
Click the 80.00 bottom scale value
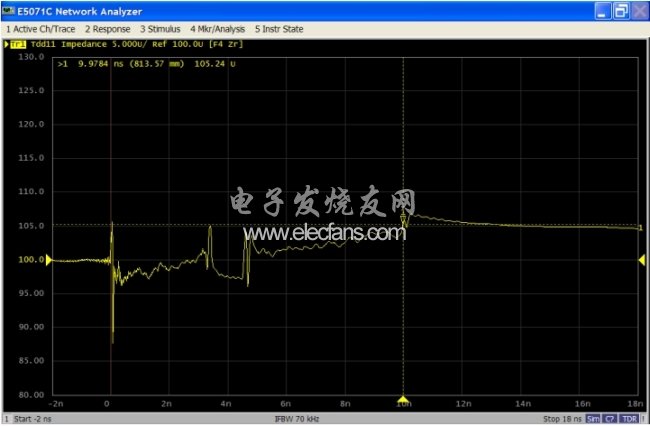click(31, 395)
